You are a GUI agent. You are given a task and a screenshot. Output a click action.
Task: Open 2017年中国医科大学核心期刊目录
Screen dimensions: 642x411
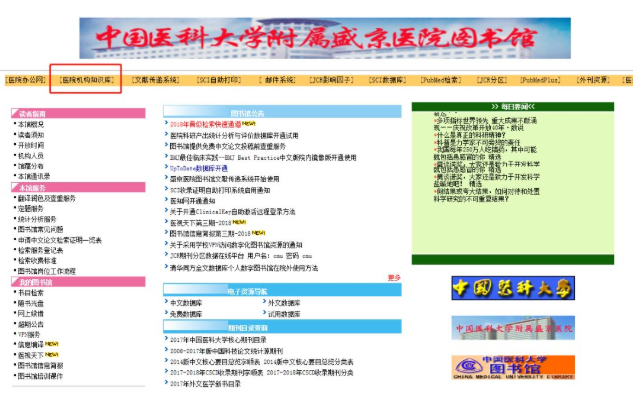(218, 340)
